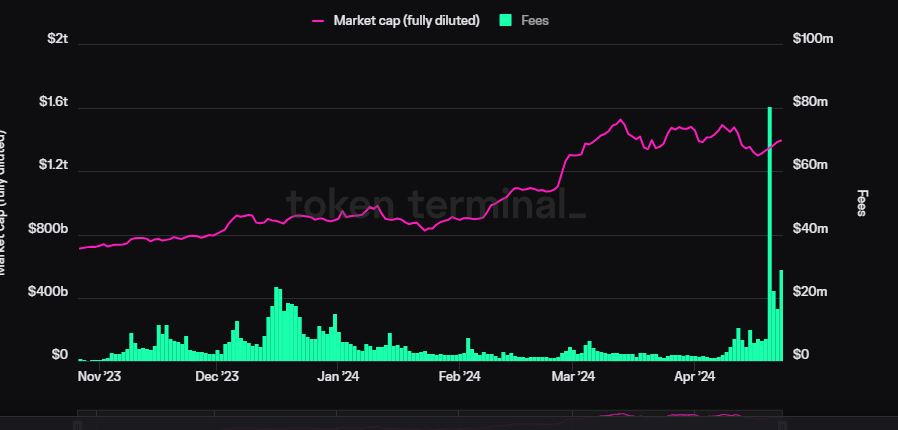The width and height of the screenshot is (898, 430).
Task: Click the Nov '23 x-axis label
Action: click(x=100, y=377)
